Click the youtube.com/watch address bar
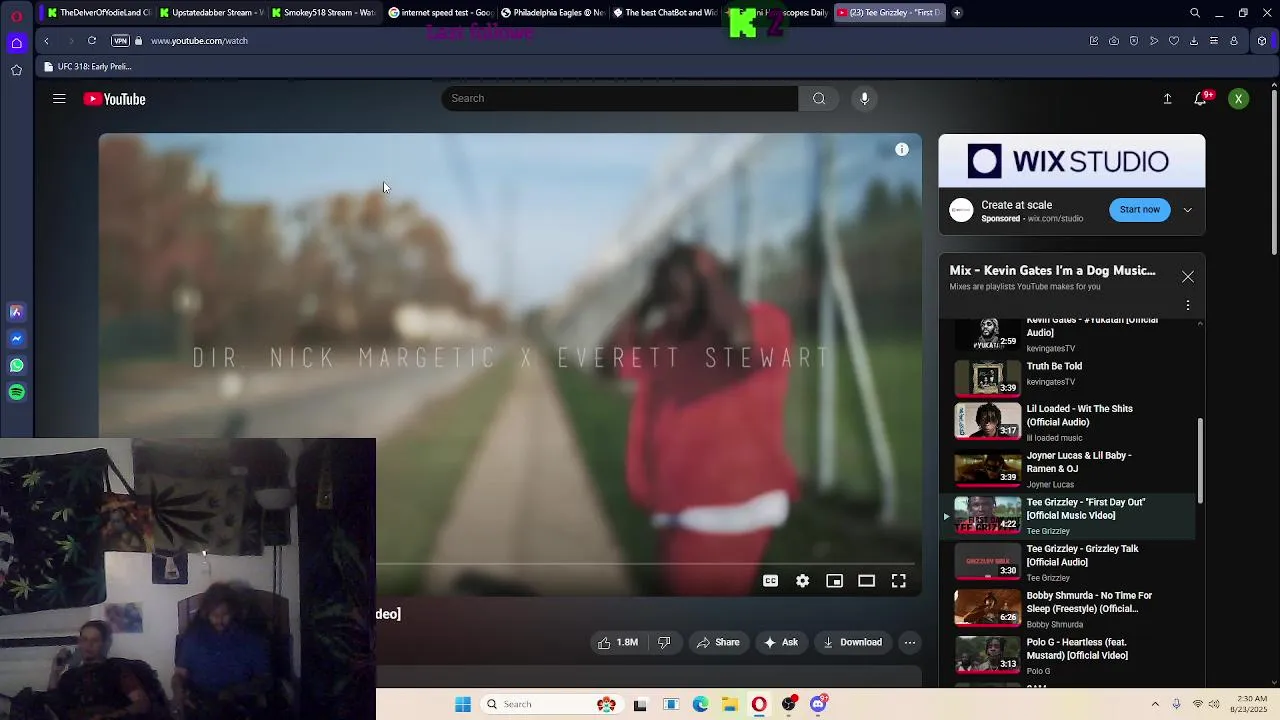 click(199, 41)
